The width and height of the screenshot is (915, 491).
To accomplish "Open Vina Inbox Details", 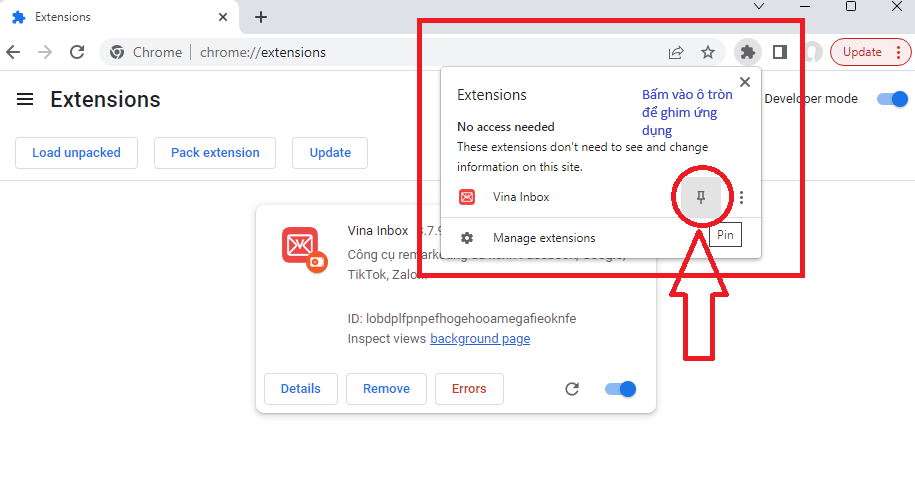I will (301, 389).
